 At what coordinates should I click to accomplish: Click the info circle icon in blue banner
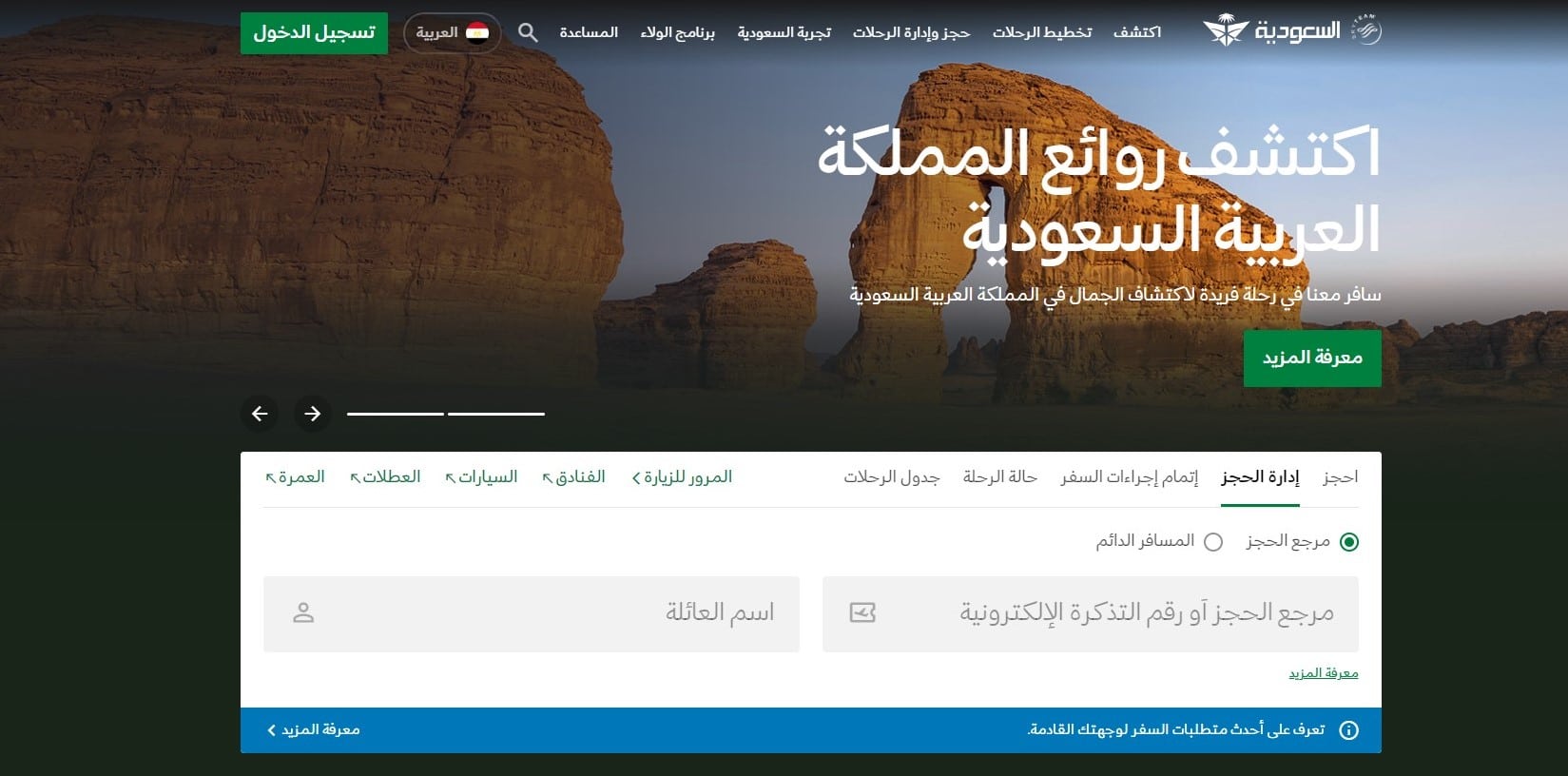[1348, 730]
